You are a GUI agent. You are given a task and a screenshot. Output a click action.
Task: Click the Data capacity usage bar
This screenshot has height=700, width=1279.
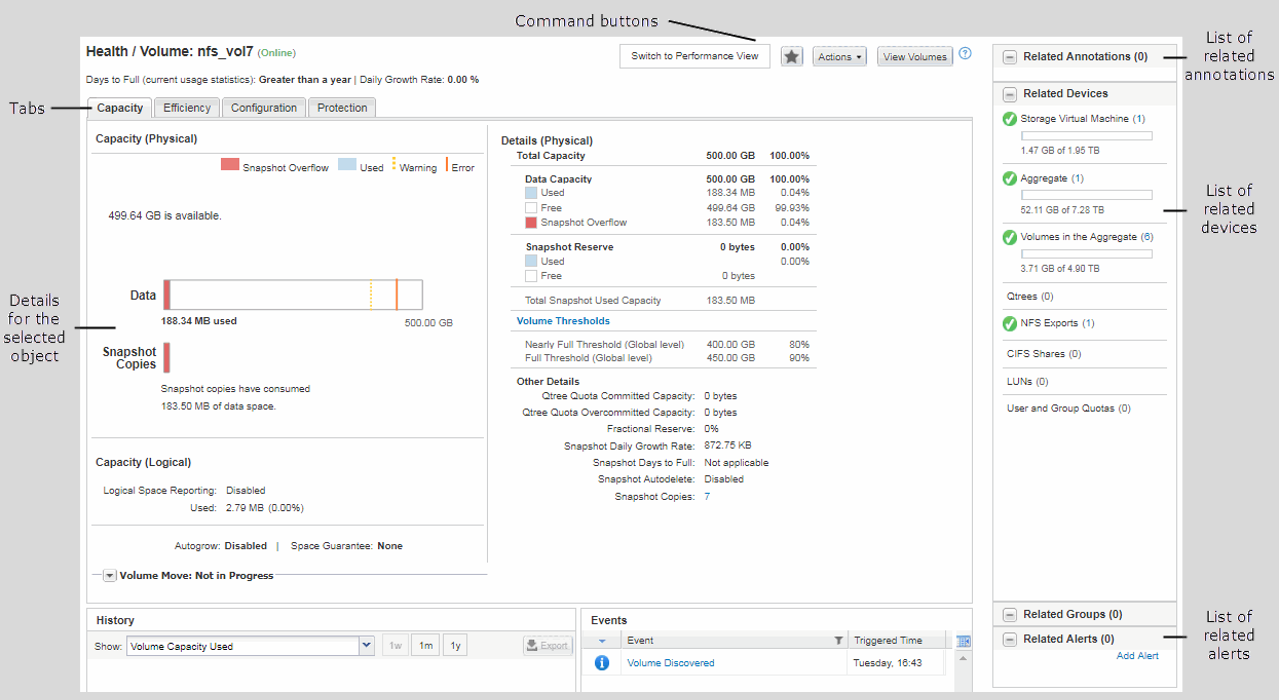pos(292,295)
